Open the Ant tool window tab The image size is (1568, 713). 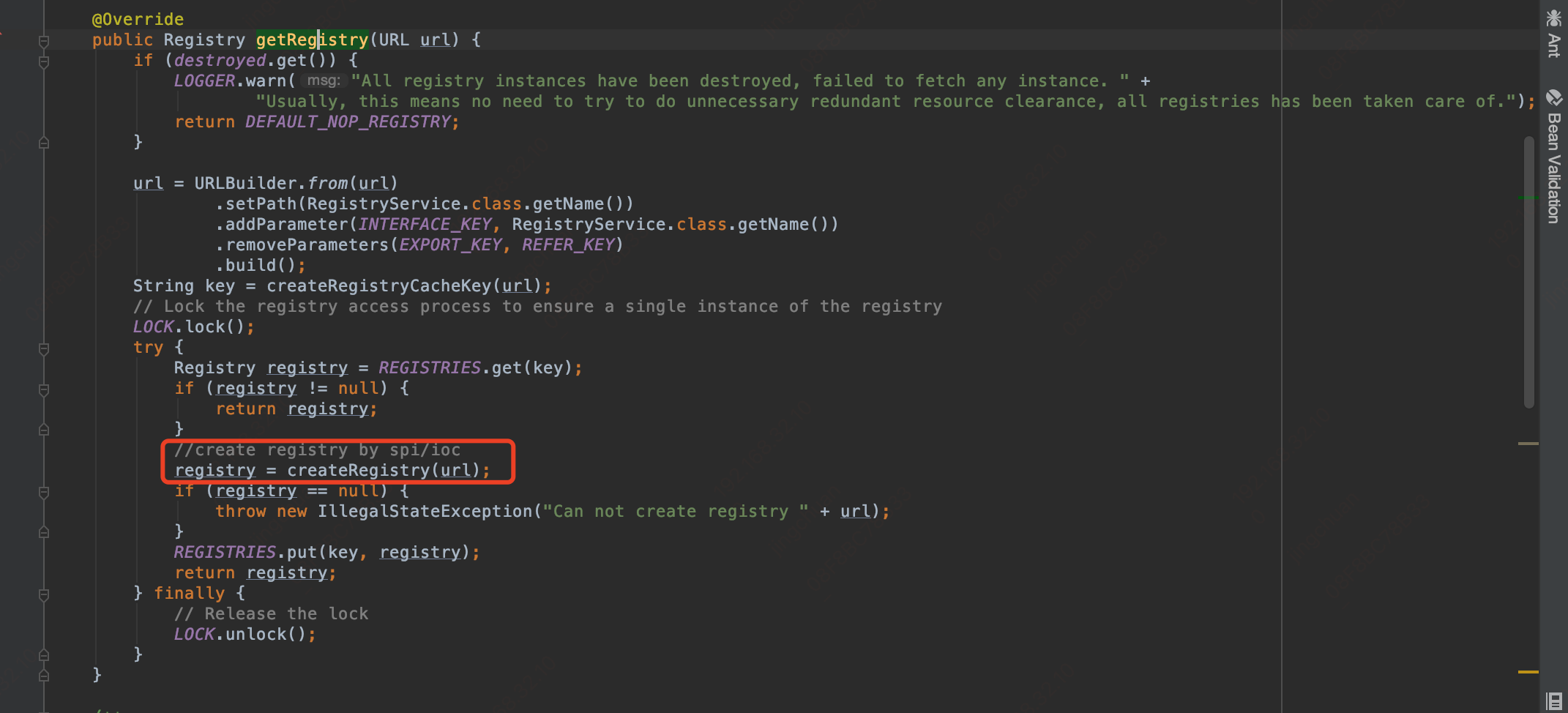pyautogui.click(x=1553, y=33)
